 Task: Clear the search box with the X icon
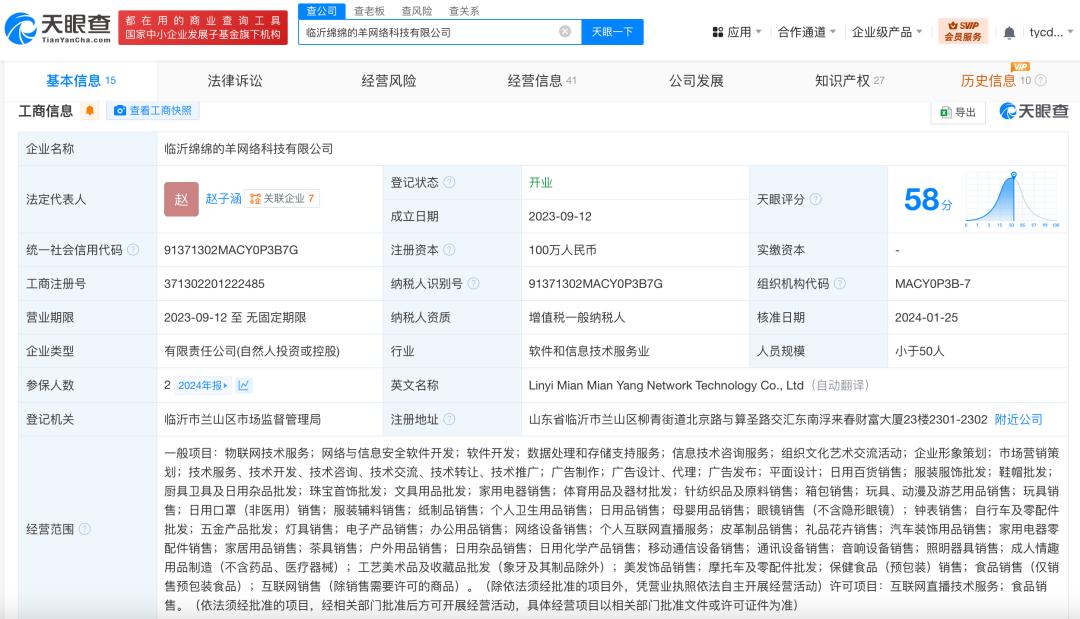[x=565, y=32]
